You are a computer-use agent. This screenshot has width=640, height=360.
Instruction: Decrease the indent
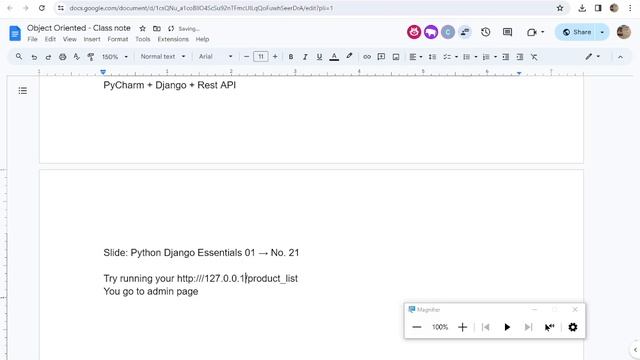(505, 57)
